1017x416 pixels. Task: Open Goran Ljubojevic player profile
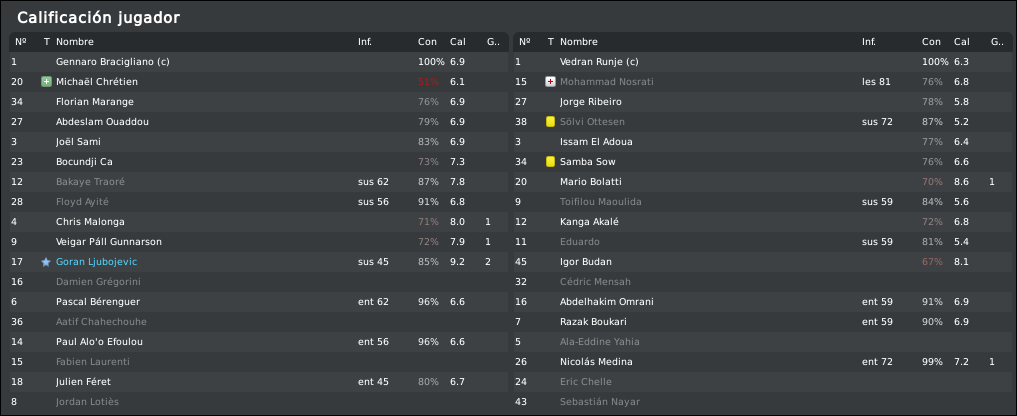97,262
